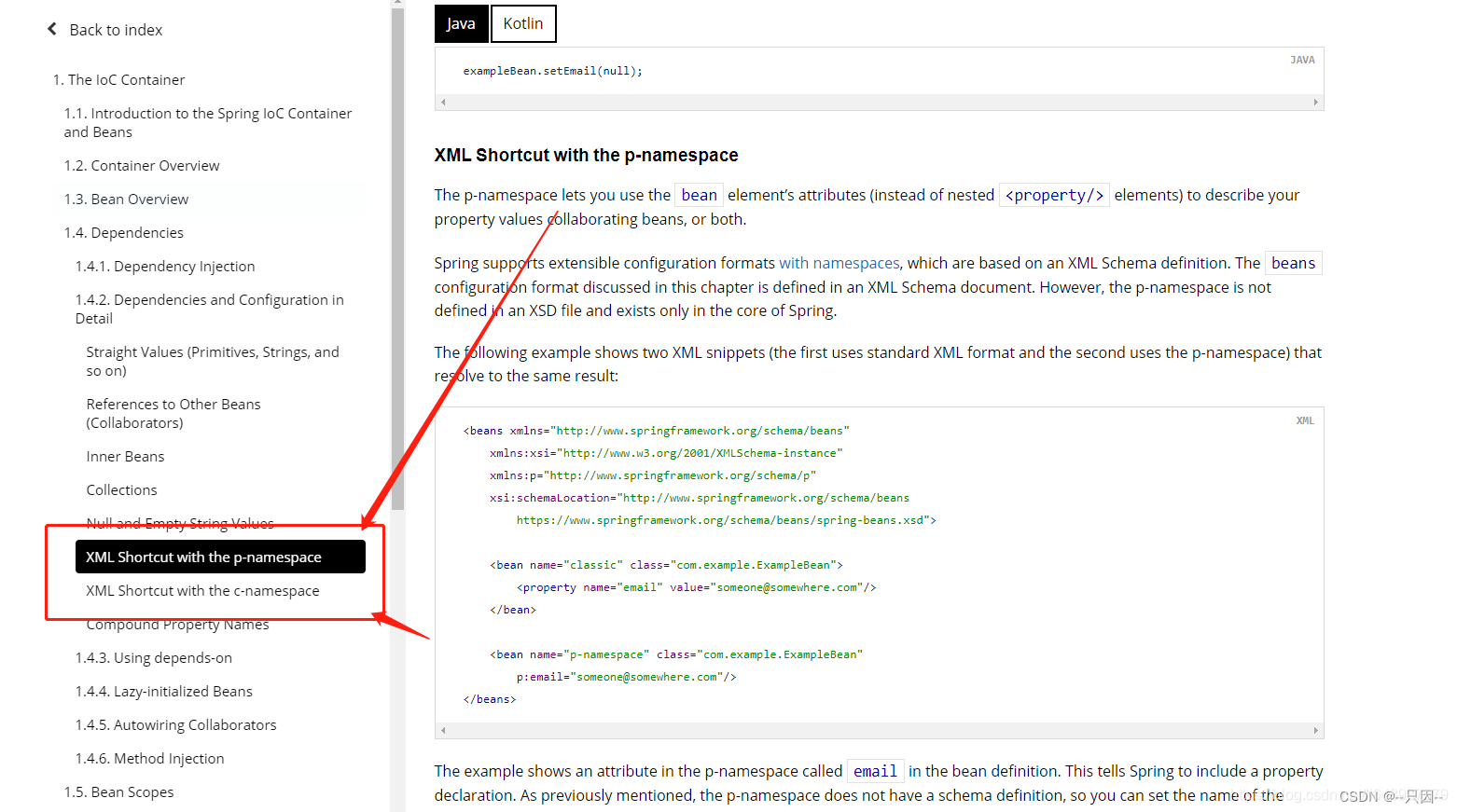Click the Back to index arrow icon
Viewport: 1457px width, 812px height.
click(52, 29)
